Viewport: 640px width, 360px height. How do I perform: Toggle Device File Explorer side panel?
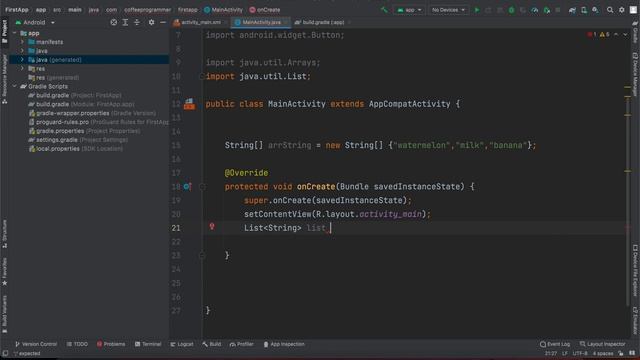click(636, 270)
